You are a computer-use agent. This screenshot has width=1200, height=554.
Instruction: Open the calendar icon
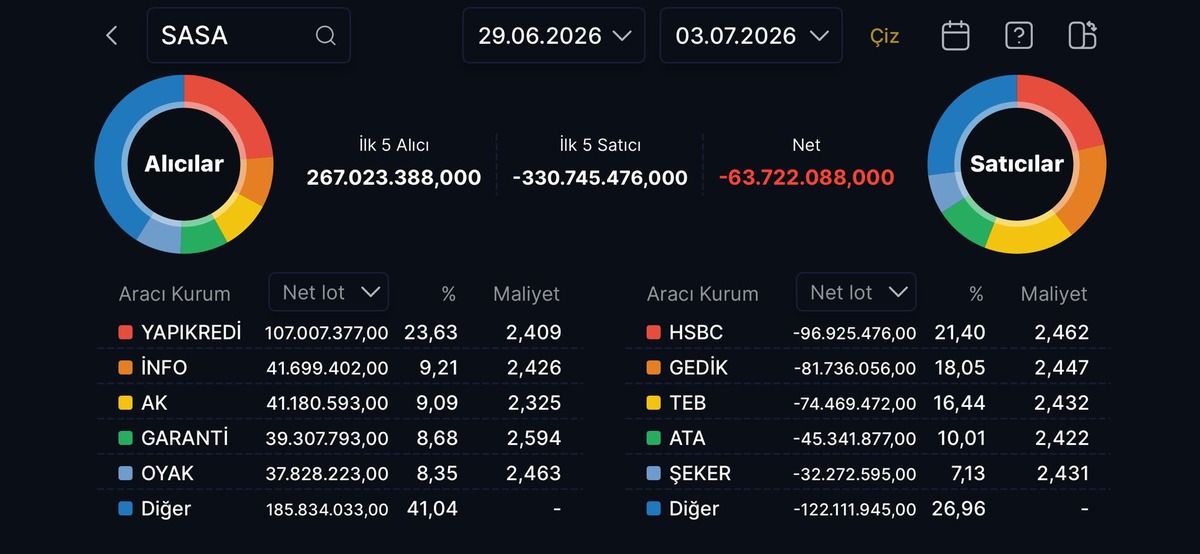[955, 36]
